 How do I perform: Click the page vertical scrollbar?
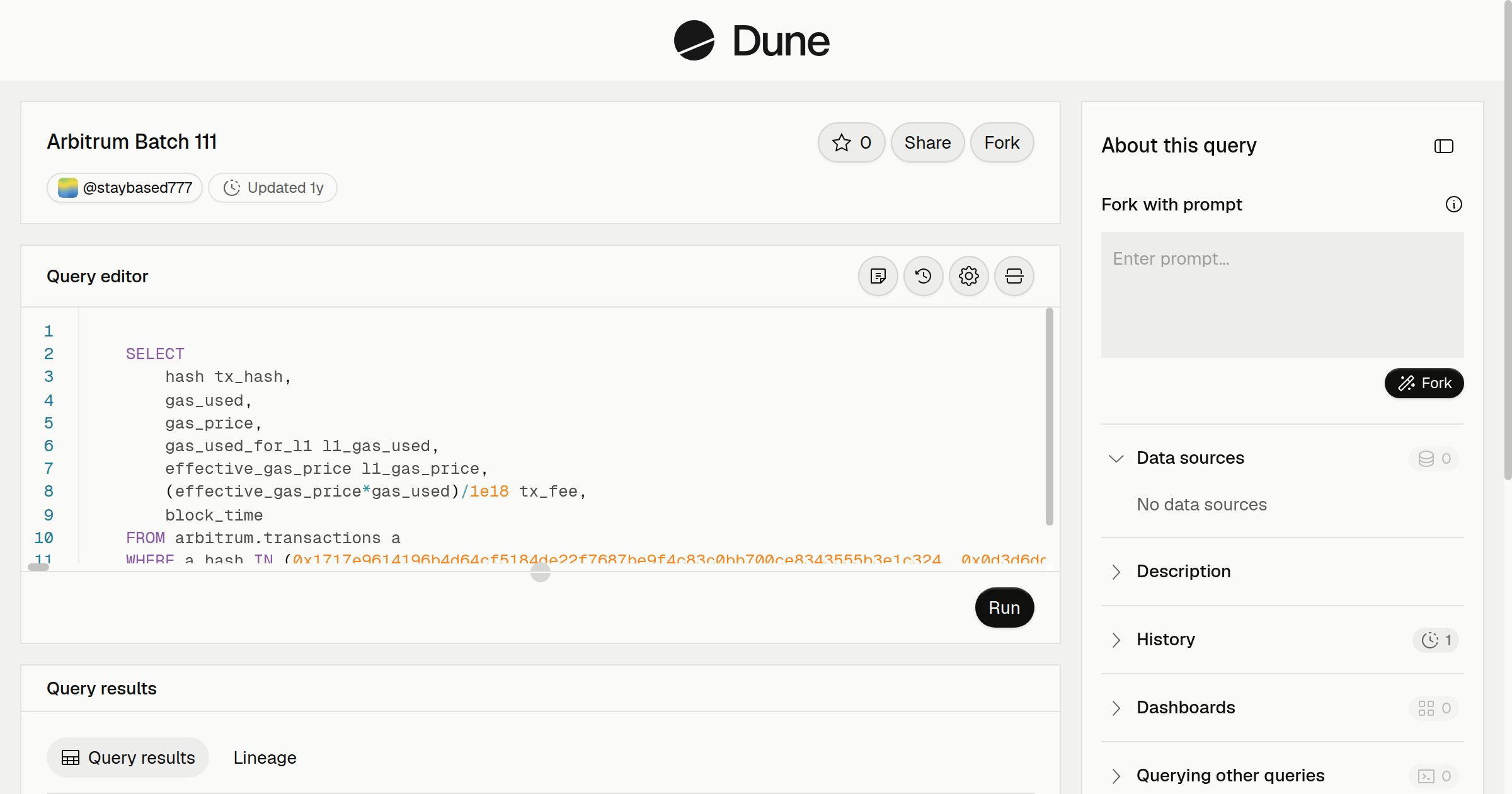click(x=1508, y=239)
